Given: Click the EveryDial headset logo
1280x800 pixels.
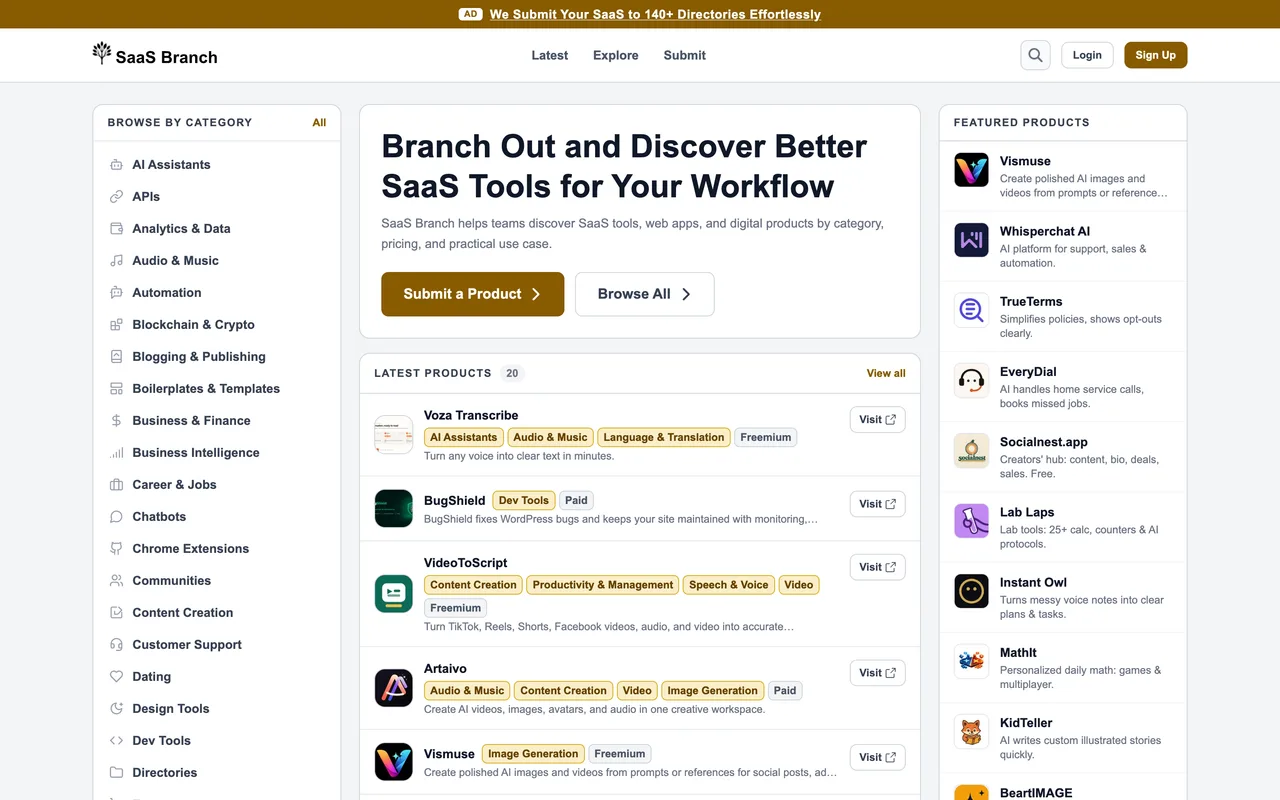Looking at the screenshot, I should point(971,380).
